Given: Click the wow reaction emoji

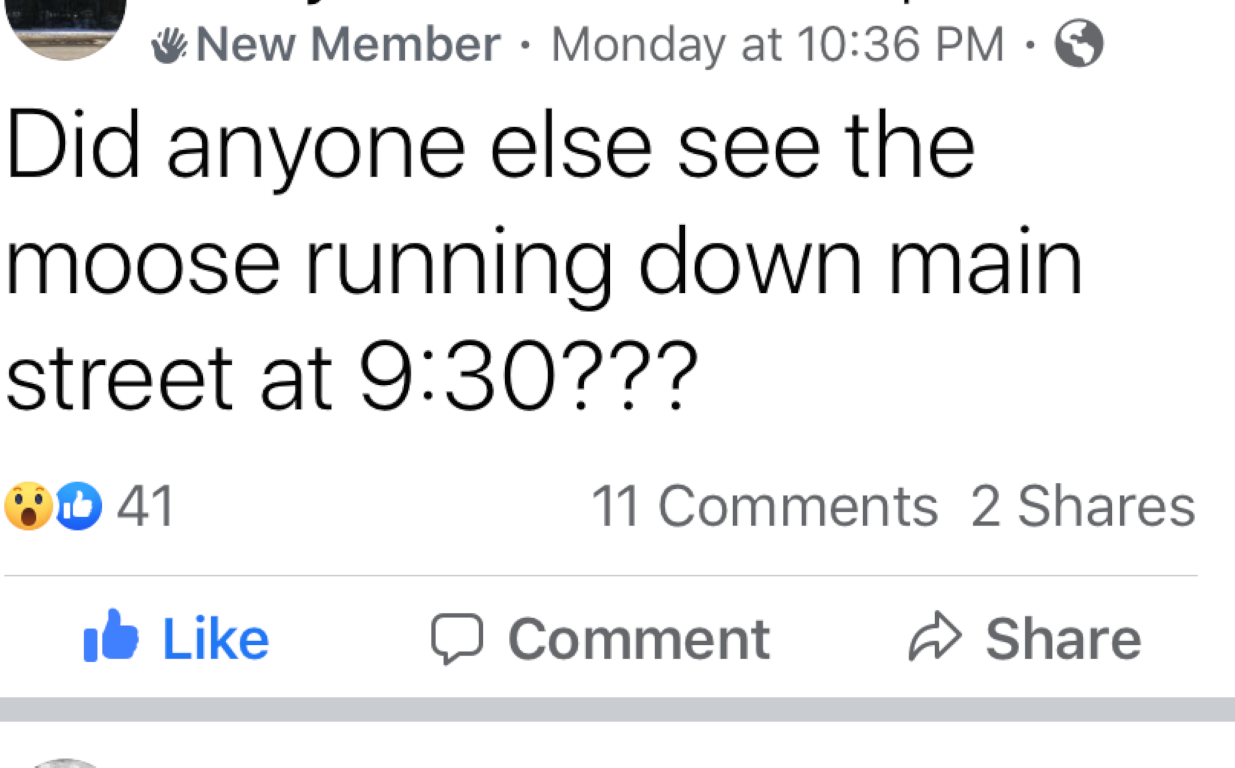Looking at the screenshot, I should (x=28, y=507).
